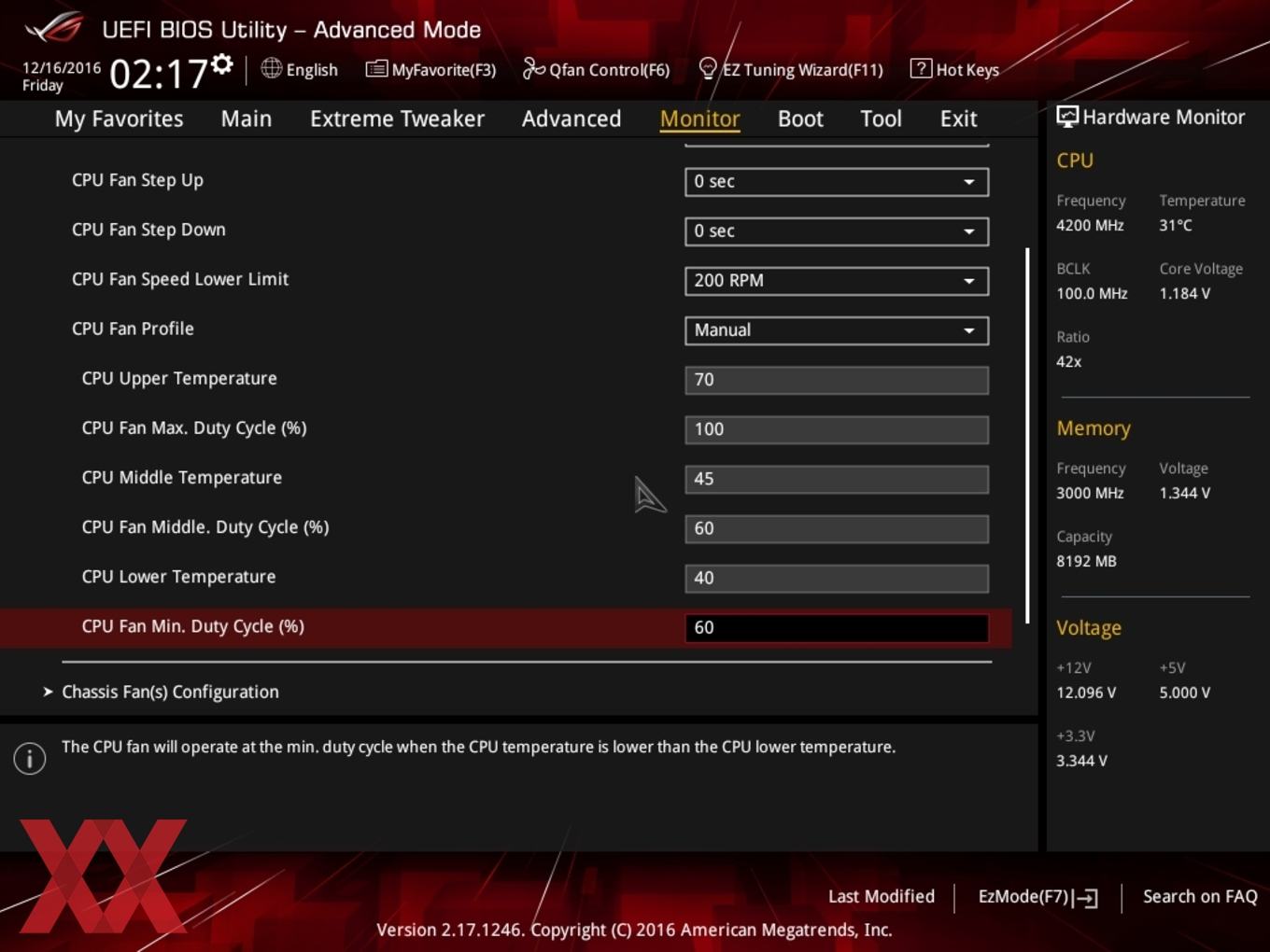The height and width of the screenshot is (952, 1270).
Task: Select CPU Fan Speed Lower Limit label
Action: 180,279
